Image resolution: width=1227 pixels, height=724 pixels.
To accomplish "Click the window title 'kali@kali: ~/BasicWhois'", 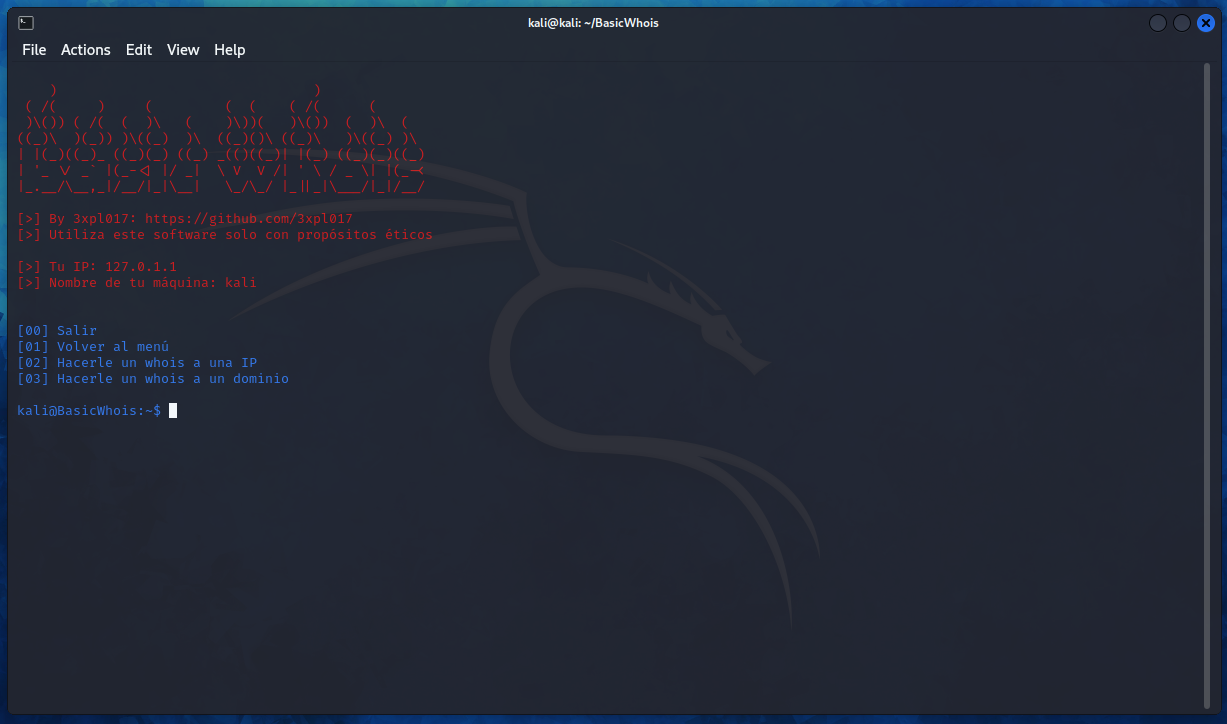I will tap(593, 23).
